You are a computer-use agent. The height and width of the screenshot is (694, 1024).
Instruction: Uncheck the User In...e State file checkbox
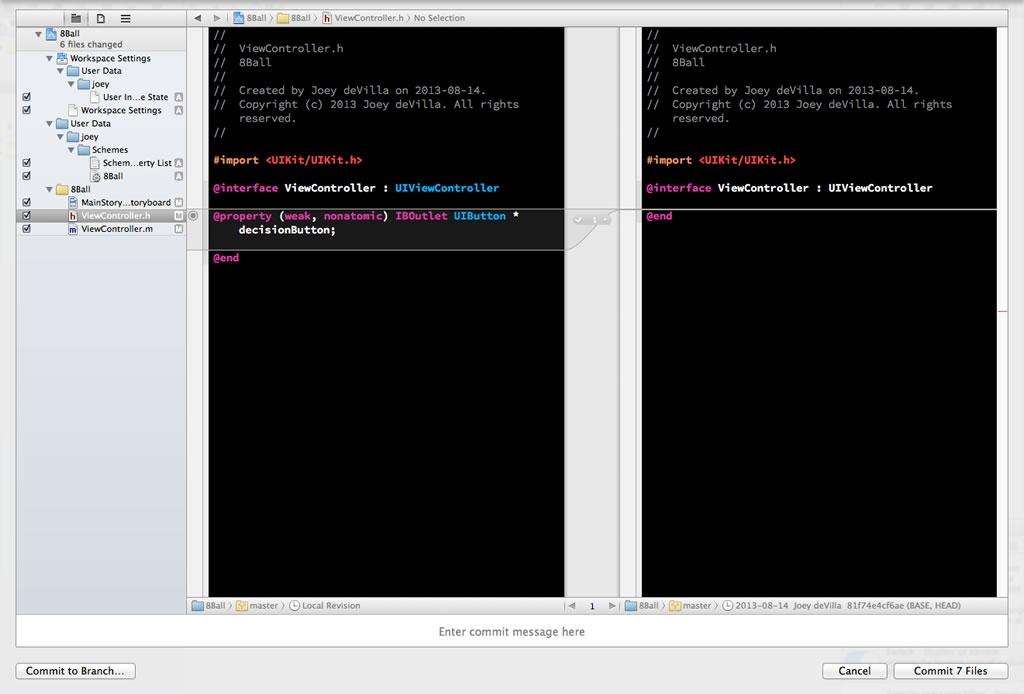click(27, 97)
